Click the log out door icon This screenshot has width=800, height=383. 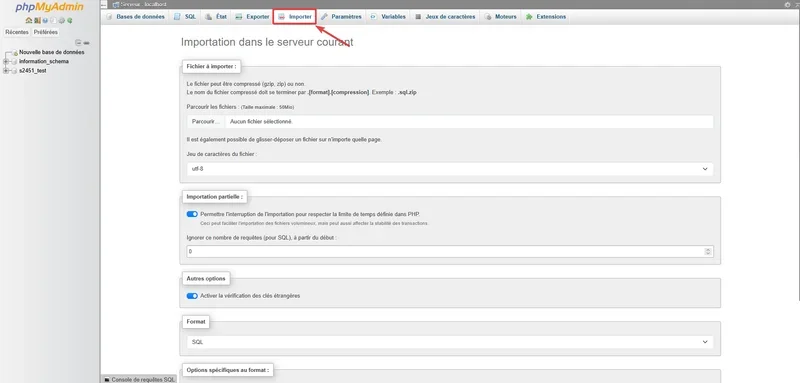(37, 20)
